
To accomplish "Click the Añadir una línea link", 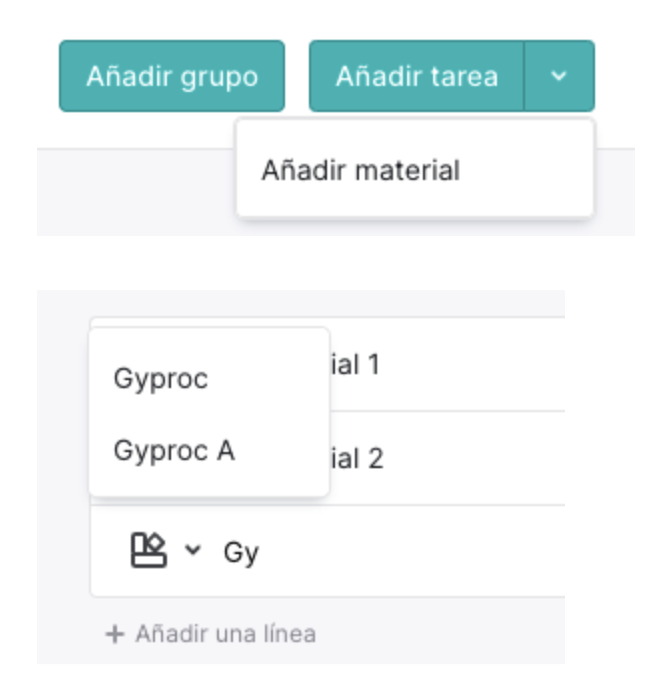I will (x=225, y=634).
